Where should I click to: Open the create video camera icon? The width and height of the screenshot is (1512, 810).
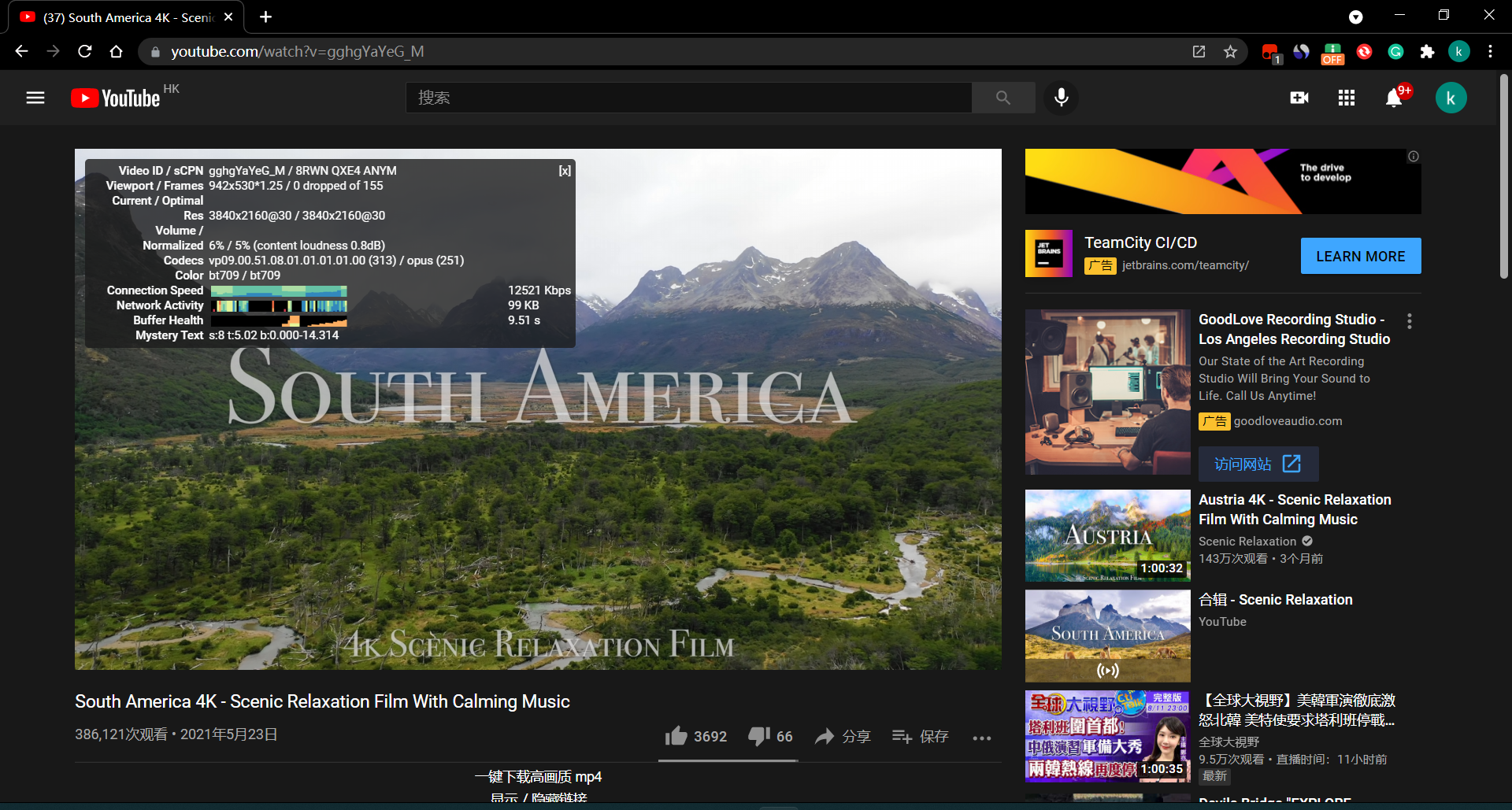pyautogui.click(x=1299, y=98)
